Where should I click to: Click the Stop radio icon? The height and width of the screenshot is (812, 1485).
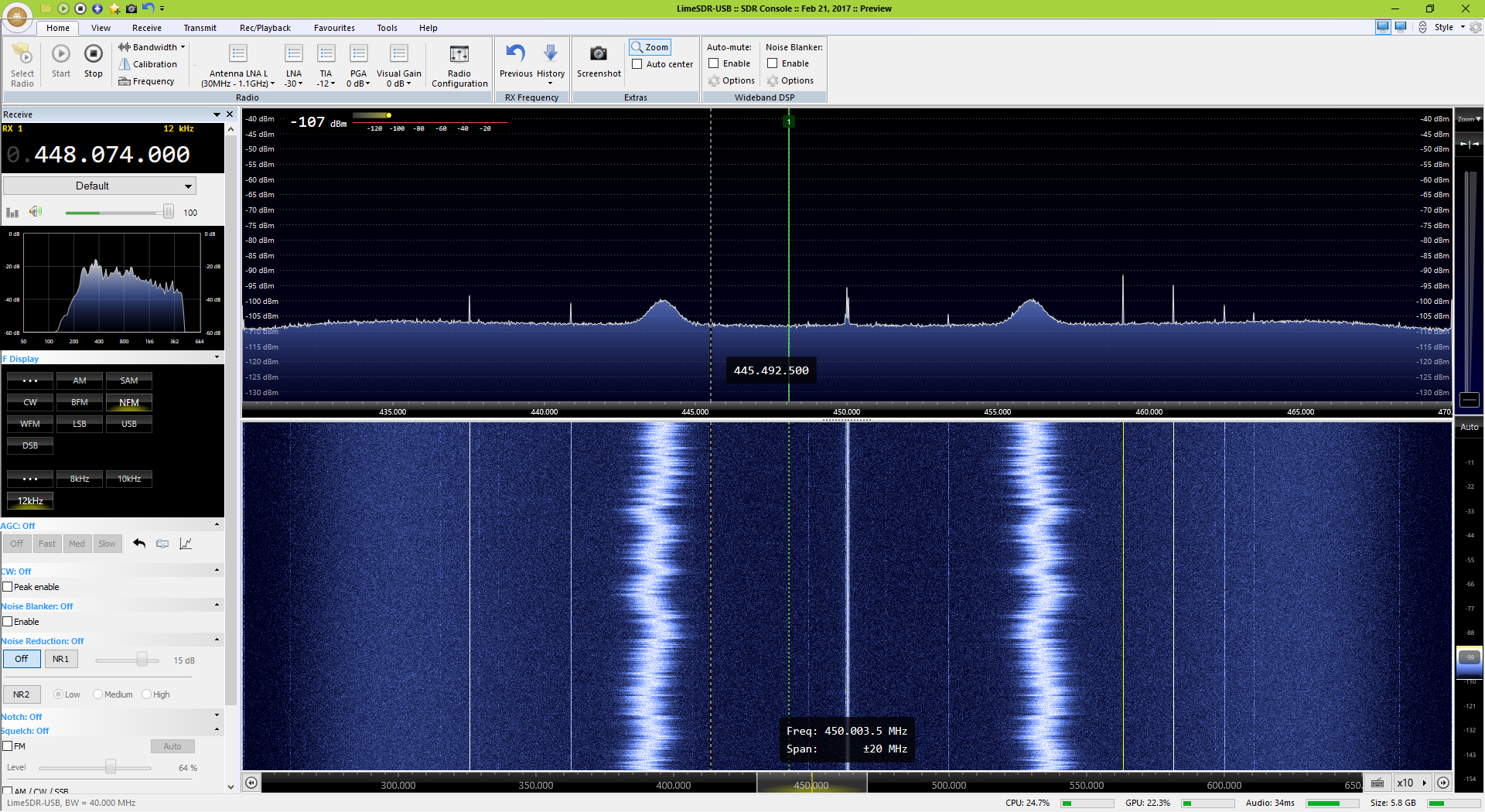[93, 54]
